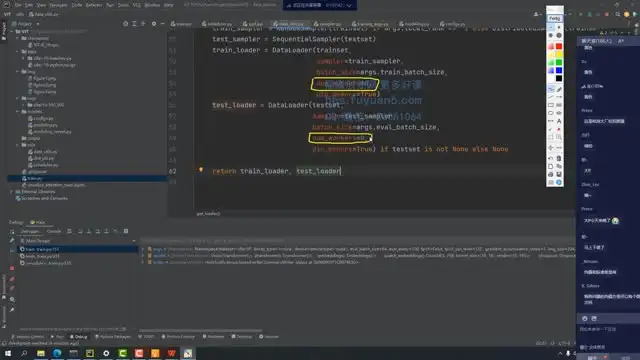640x360 pixels.
Task: Select the ellipse shape tool in the palette
Action: 551,113
